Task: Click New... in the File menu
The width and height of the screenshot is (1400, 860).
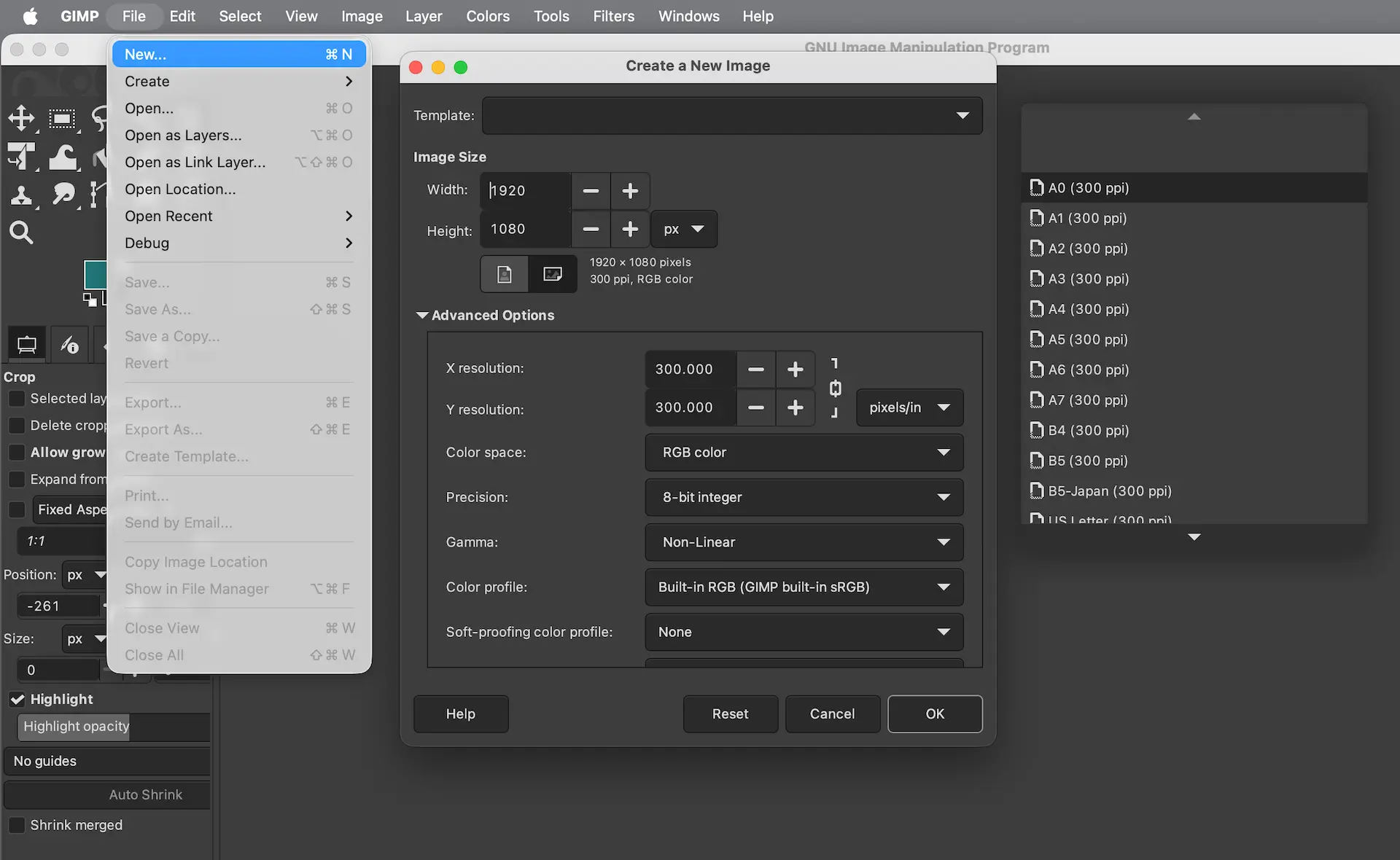Action: (x=239, y=54)
